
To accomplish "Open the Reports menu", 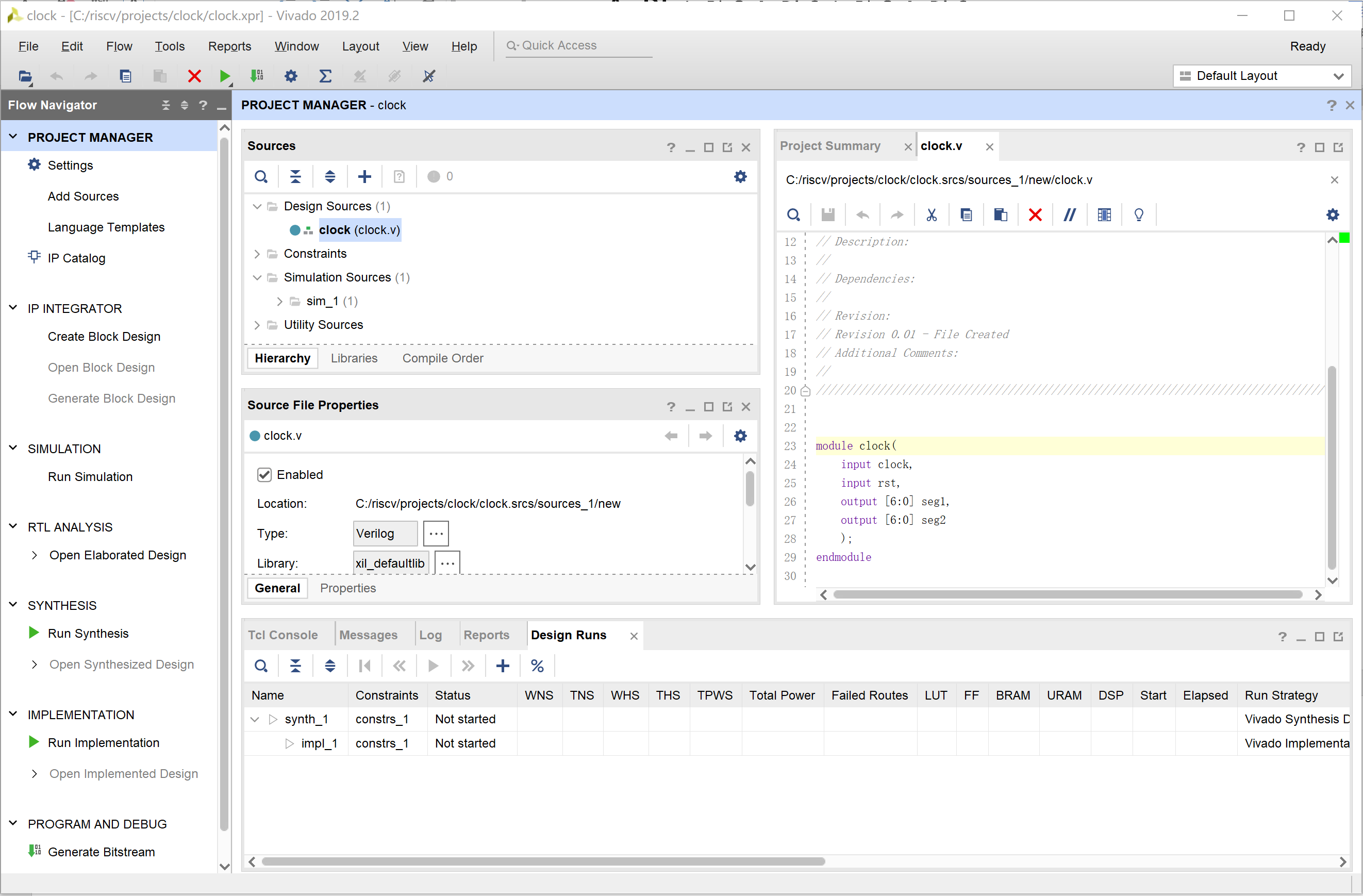I will click(229, 46).
